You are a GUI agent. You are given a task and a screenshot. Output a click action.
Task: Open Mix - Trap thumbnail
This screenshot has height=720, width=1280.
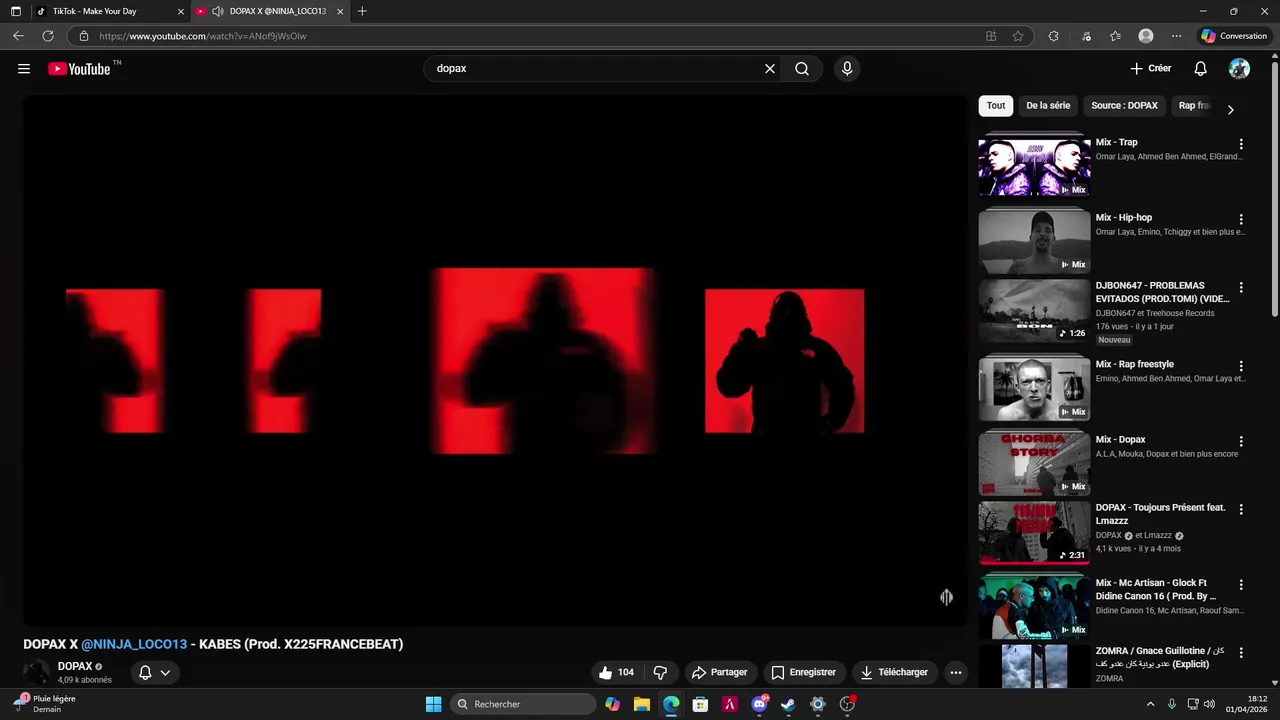(x=1034, y=165)
